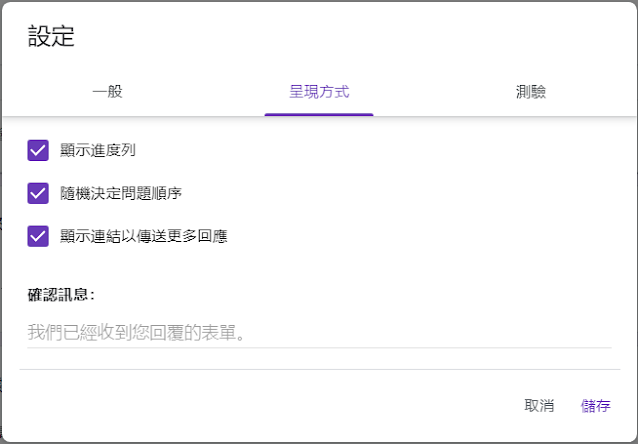Click the 隨機決定問題順序 label text

[121, 193]
